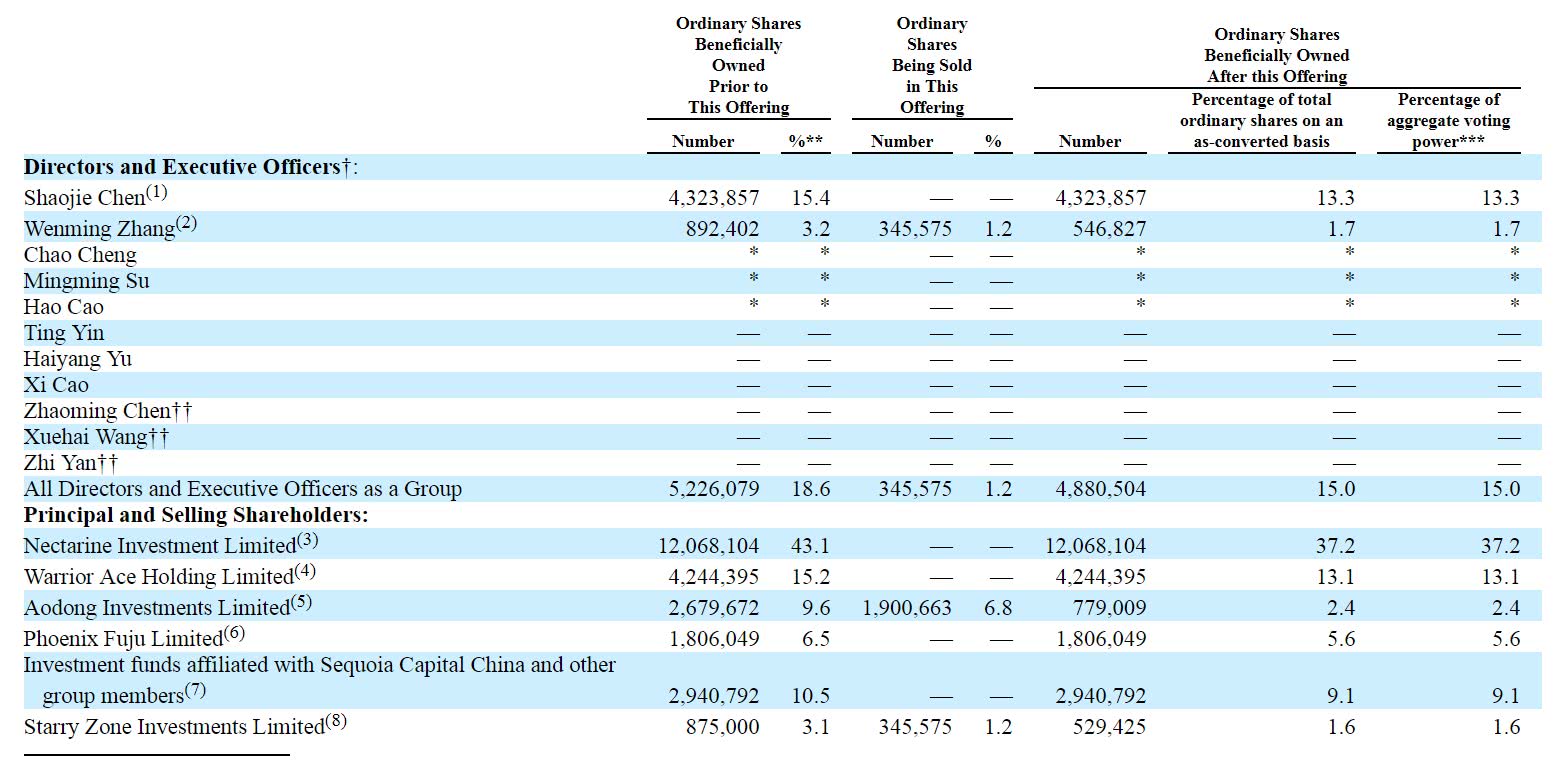This screenshot has height=771, width=1567.
Task: Select the name Xi Cao
Action: [x=56, y=385]
